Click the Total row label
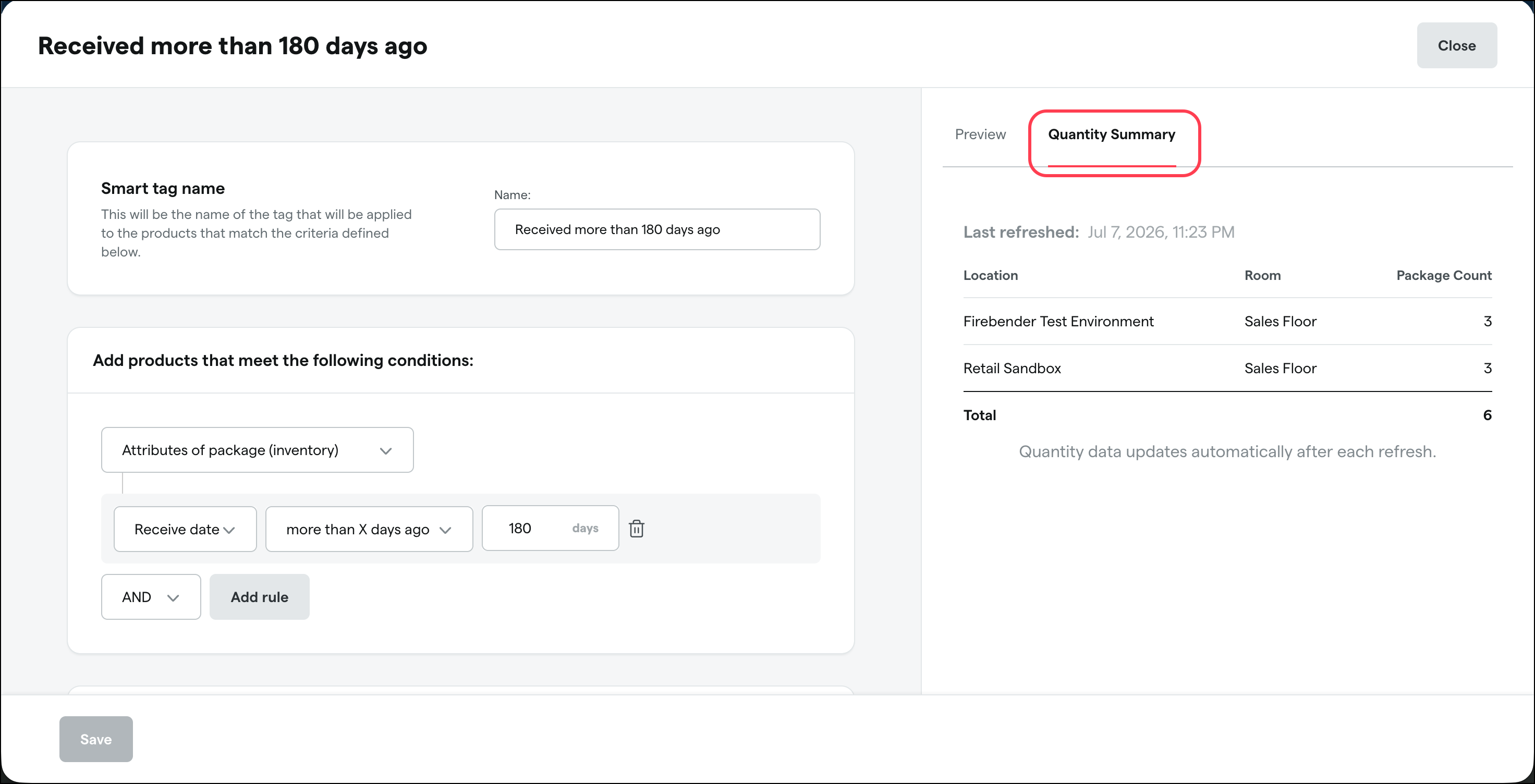Image resolution: width=1535 pixels, height=784 pixels. click(x=980, y=415)
